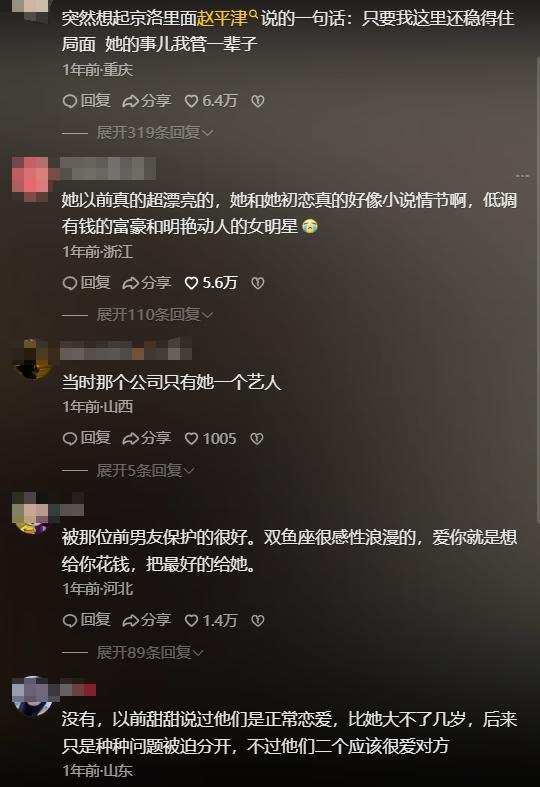Click broken heart on the 河北 comment
The image size is (540, 787).
point(257,621)
